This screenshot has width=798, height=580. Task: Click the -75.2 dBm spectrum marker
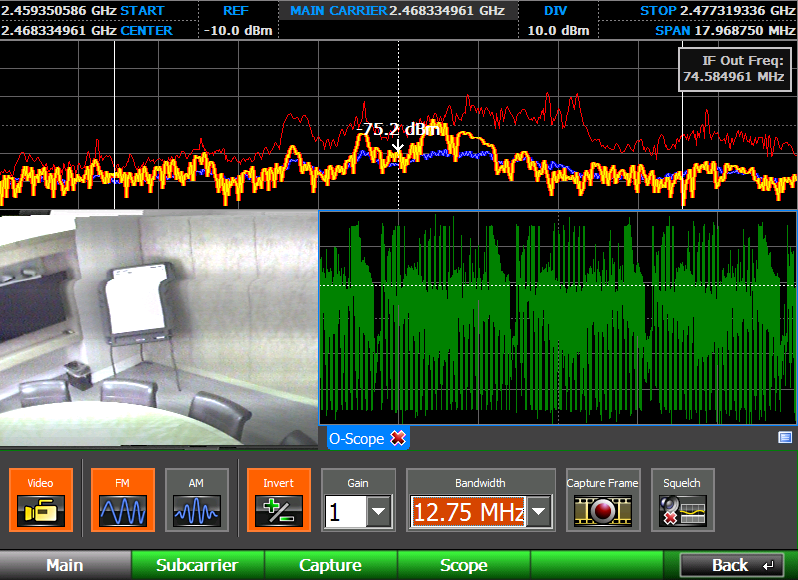[x=398, y=130]
